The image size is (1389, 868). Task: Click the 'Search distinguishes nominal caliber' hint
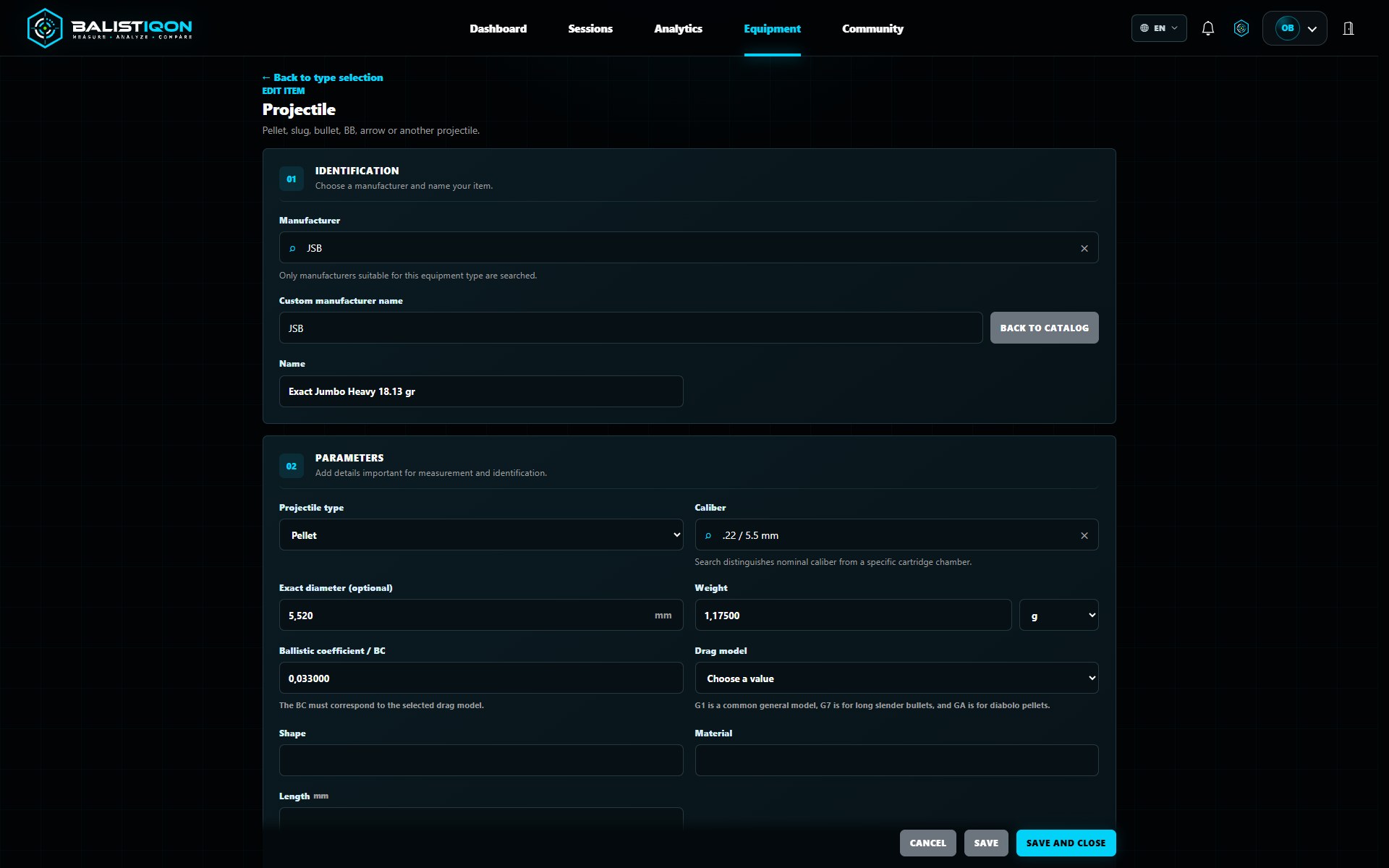point(833,562)
